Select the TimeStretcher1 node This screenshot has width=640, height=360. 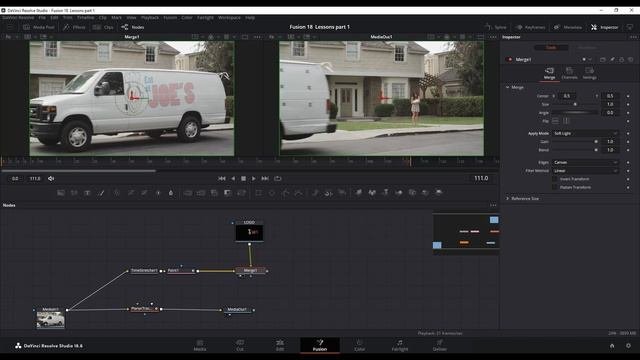tap(144, 271)
